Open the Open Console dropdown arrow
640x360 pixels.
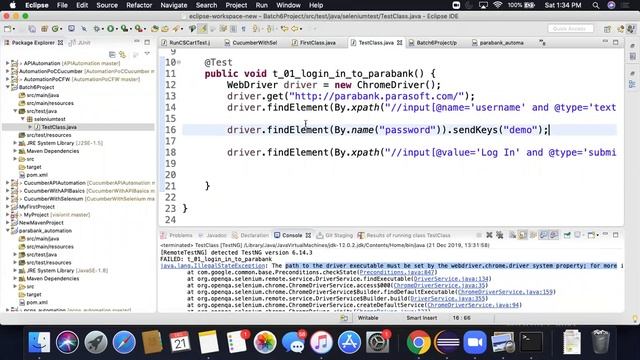click(598, 236)
